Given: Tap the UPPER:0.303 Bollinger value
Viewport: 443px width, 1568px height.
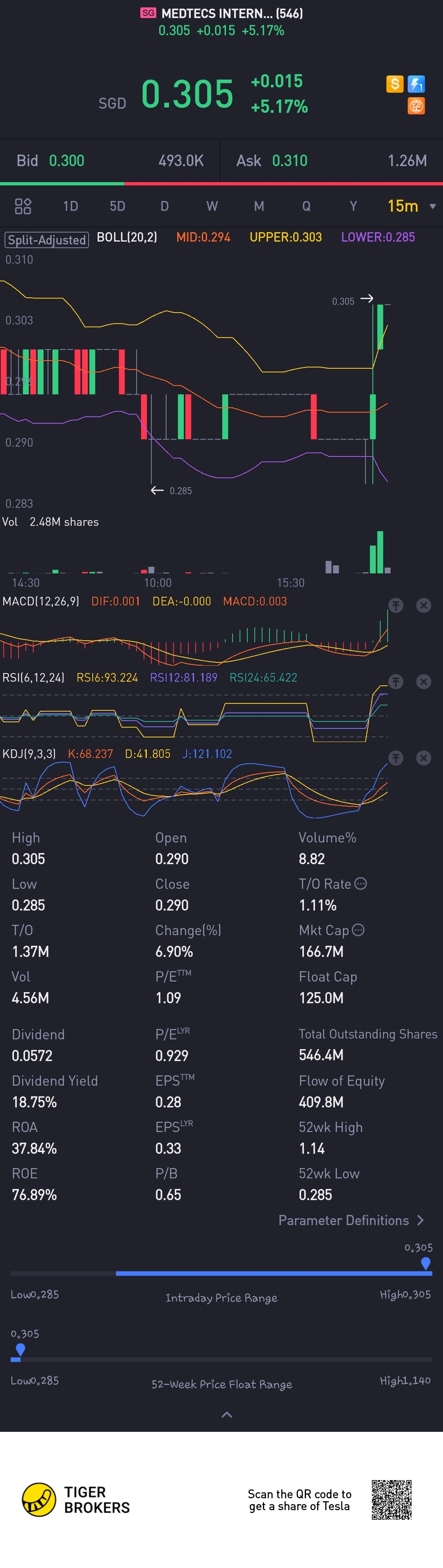Looking at the screenshot, I should click(285, 237).
